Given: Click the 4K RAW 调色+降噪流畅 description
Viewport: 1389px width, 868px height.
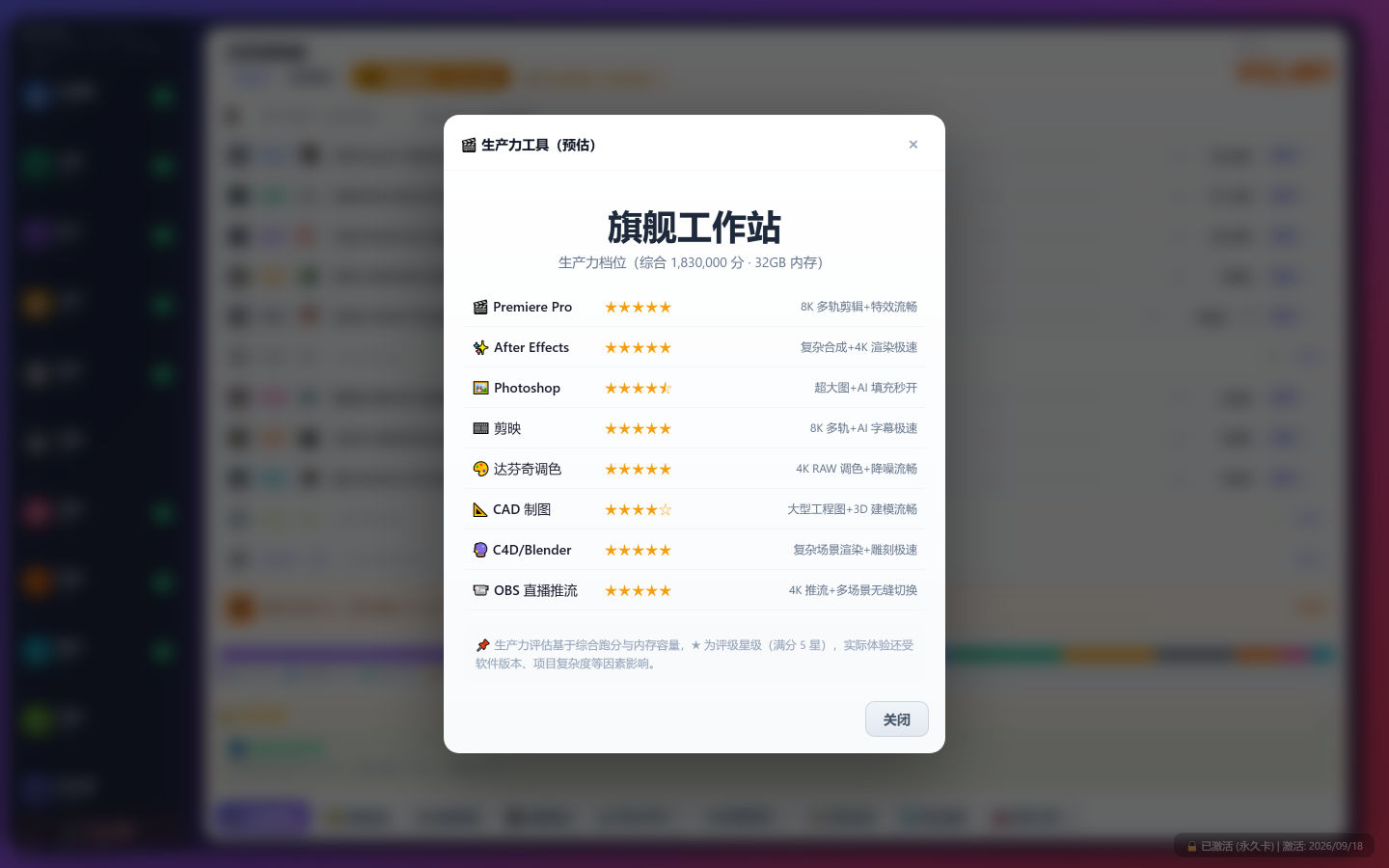Looking at the screenshot, I should 857,469.
